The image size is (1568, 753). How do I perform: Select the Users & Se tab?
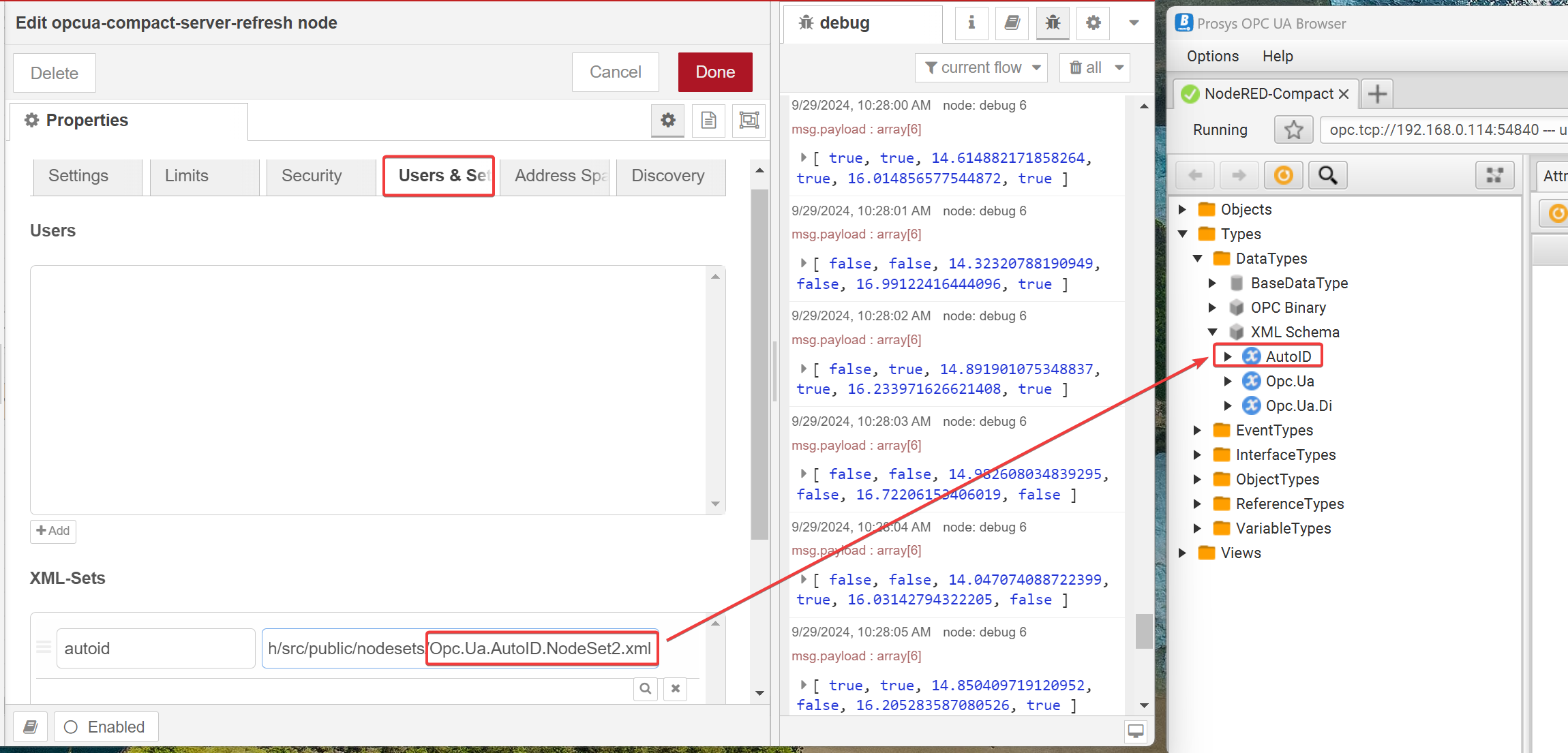(441, 175)
